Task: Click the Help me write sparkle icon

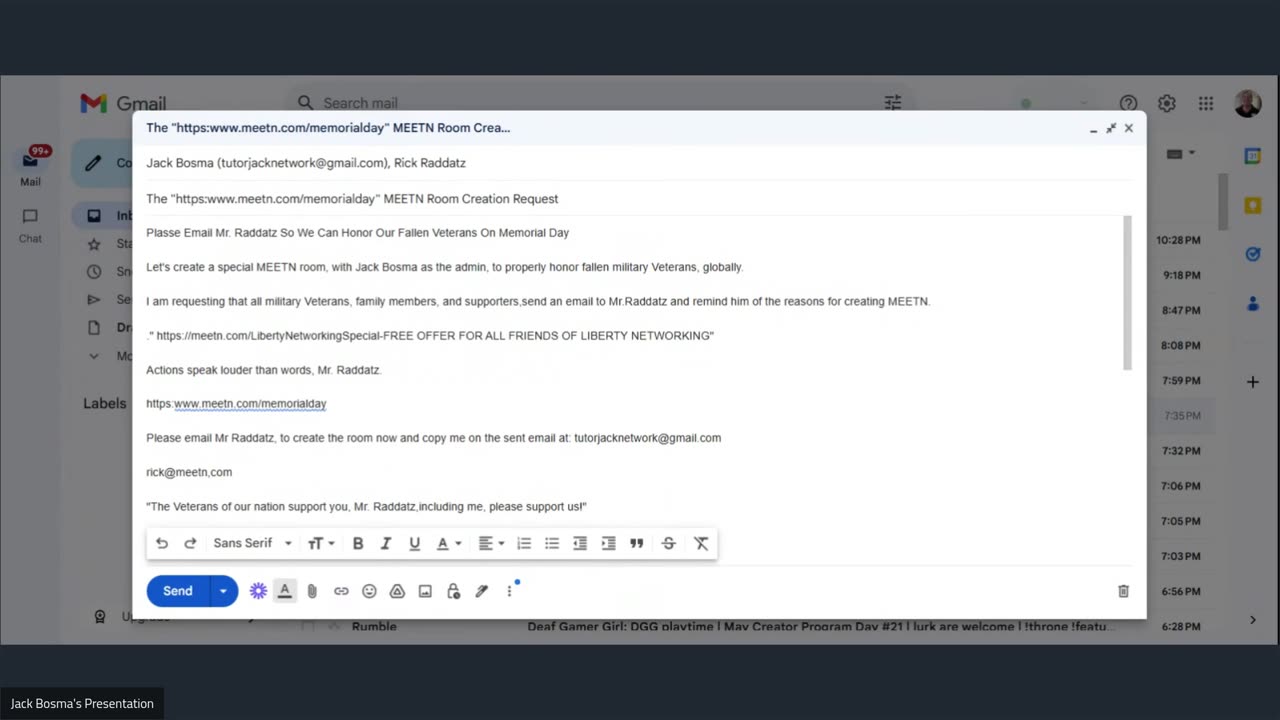Action: pyautogui.click(x=258, y=591)
